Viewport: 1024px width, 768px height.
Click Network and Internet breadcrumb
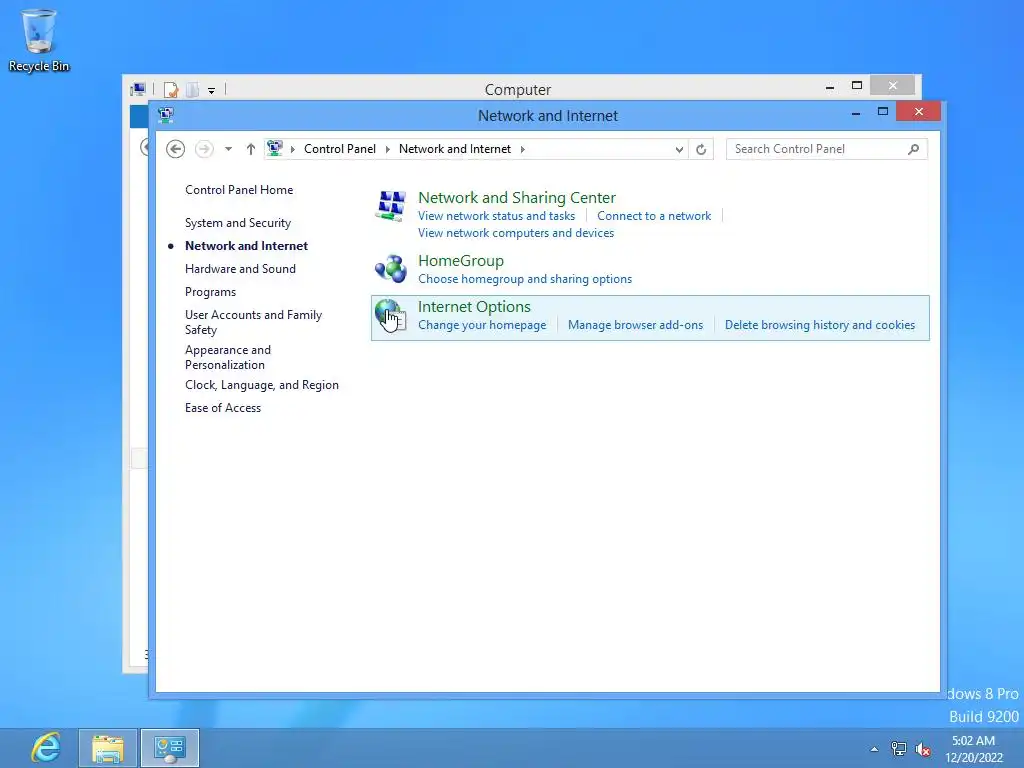[x=455, y=149]
